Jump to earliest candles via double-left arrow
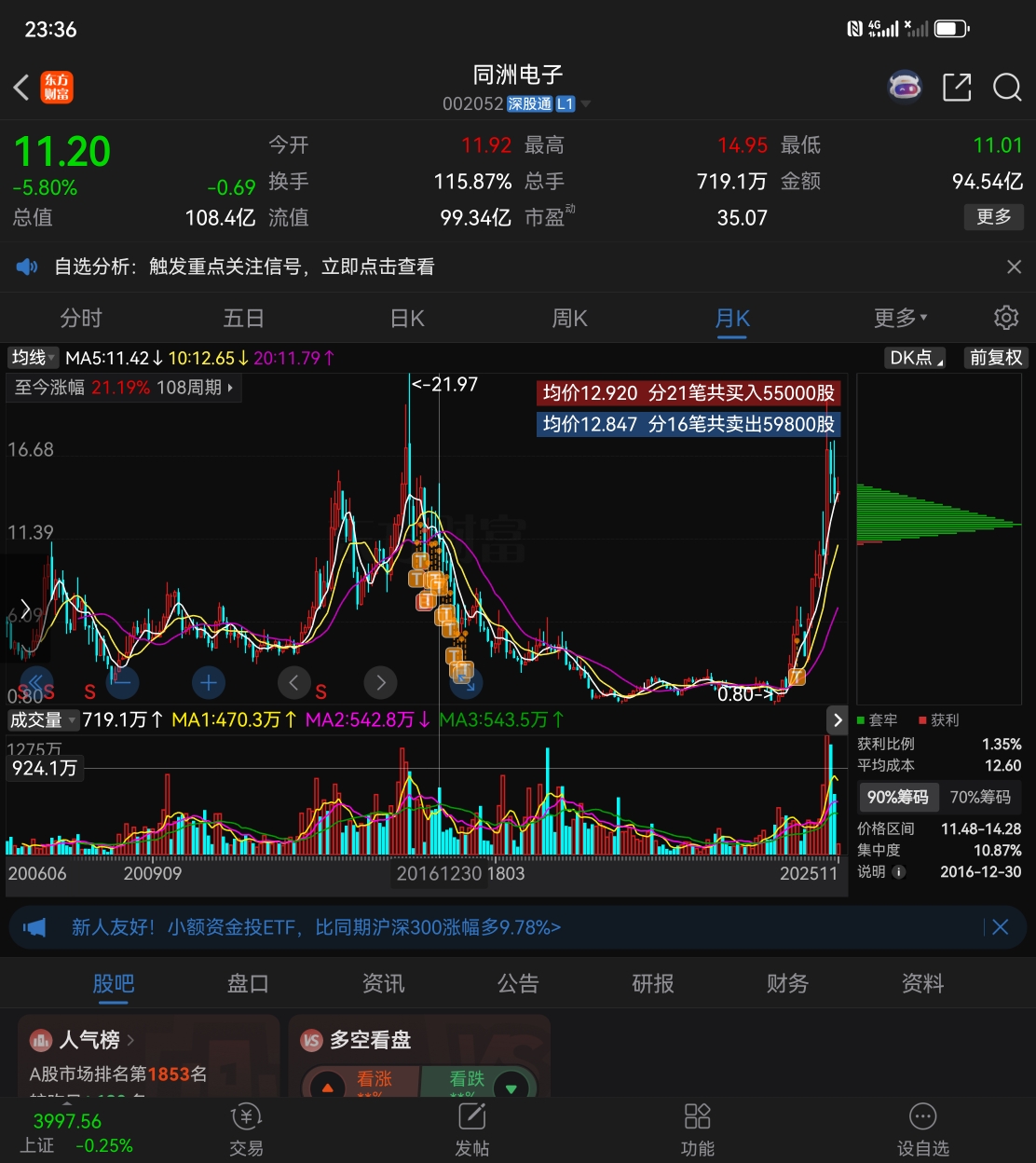The image size is (1036, 1163). tap(36, 682)
